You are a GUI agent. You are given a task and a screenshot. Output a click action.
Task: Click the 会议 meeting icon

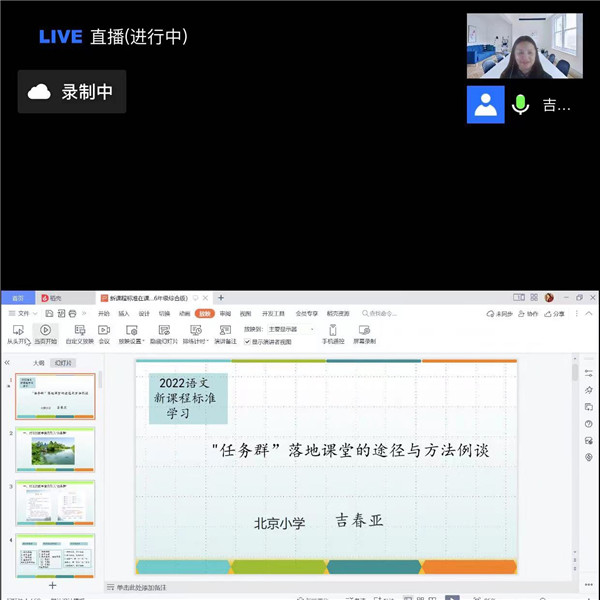104,330
